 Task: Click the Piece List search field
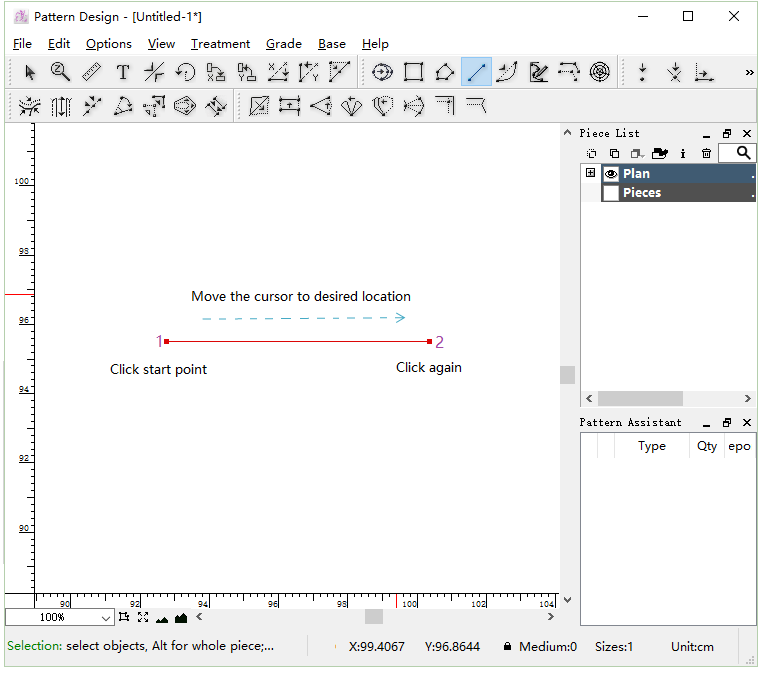click(738, 153)
